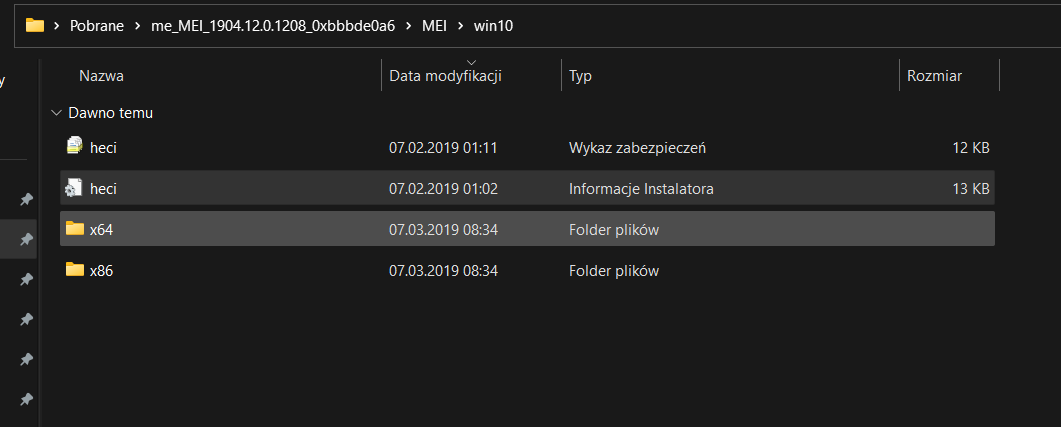Screen dimensions: 1061x427
Task: Open the chevron after the me_MEI_1904 breadcrumb
Action: 411,25
